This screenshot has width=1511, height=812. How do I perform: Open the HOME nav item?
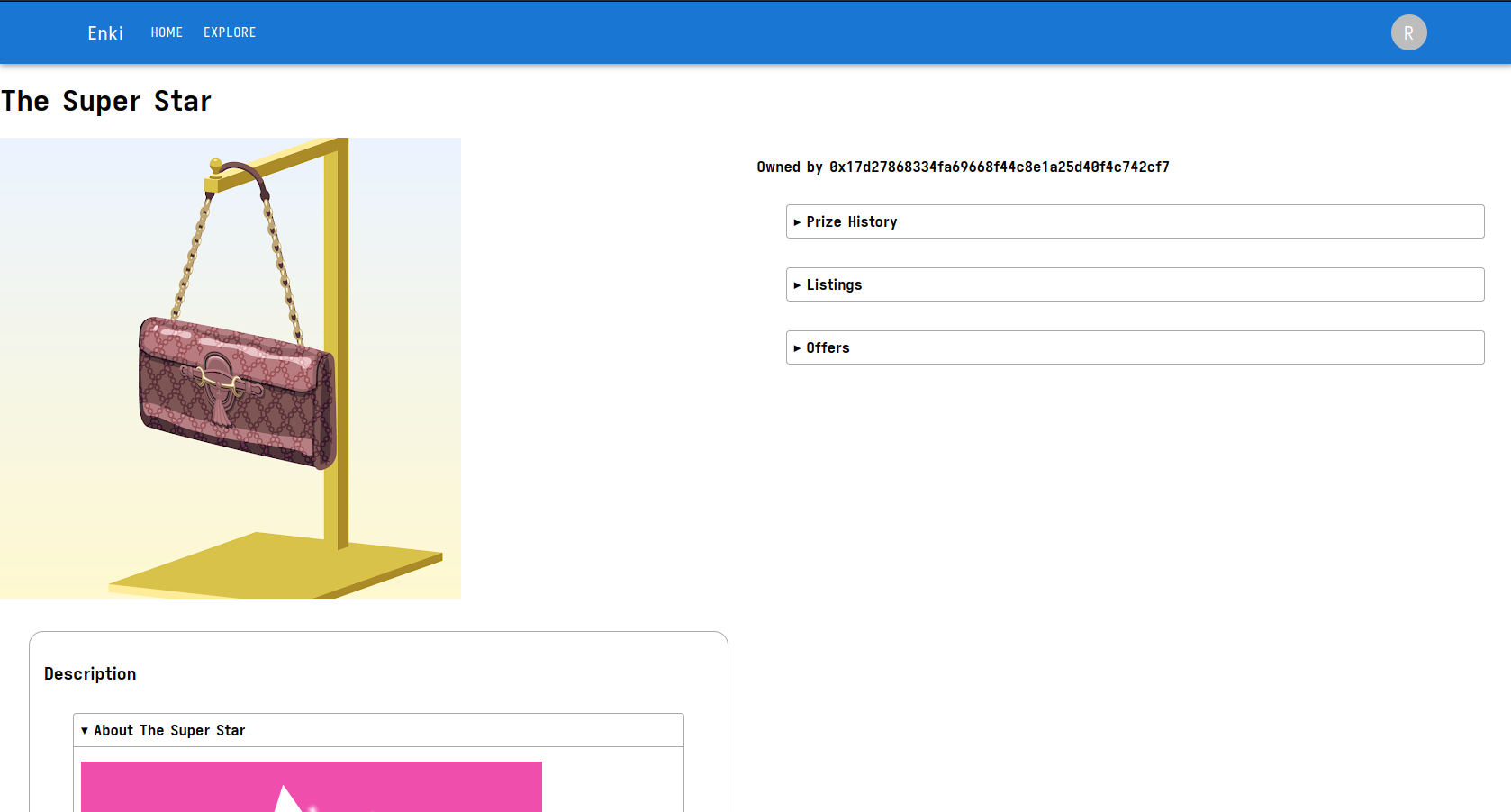167,32
